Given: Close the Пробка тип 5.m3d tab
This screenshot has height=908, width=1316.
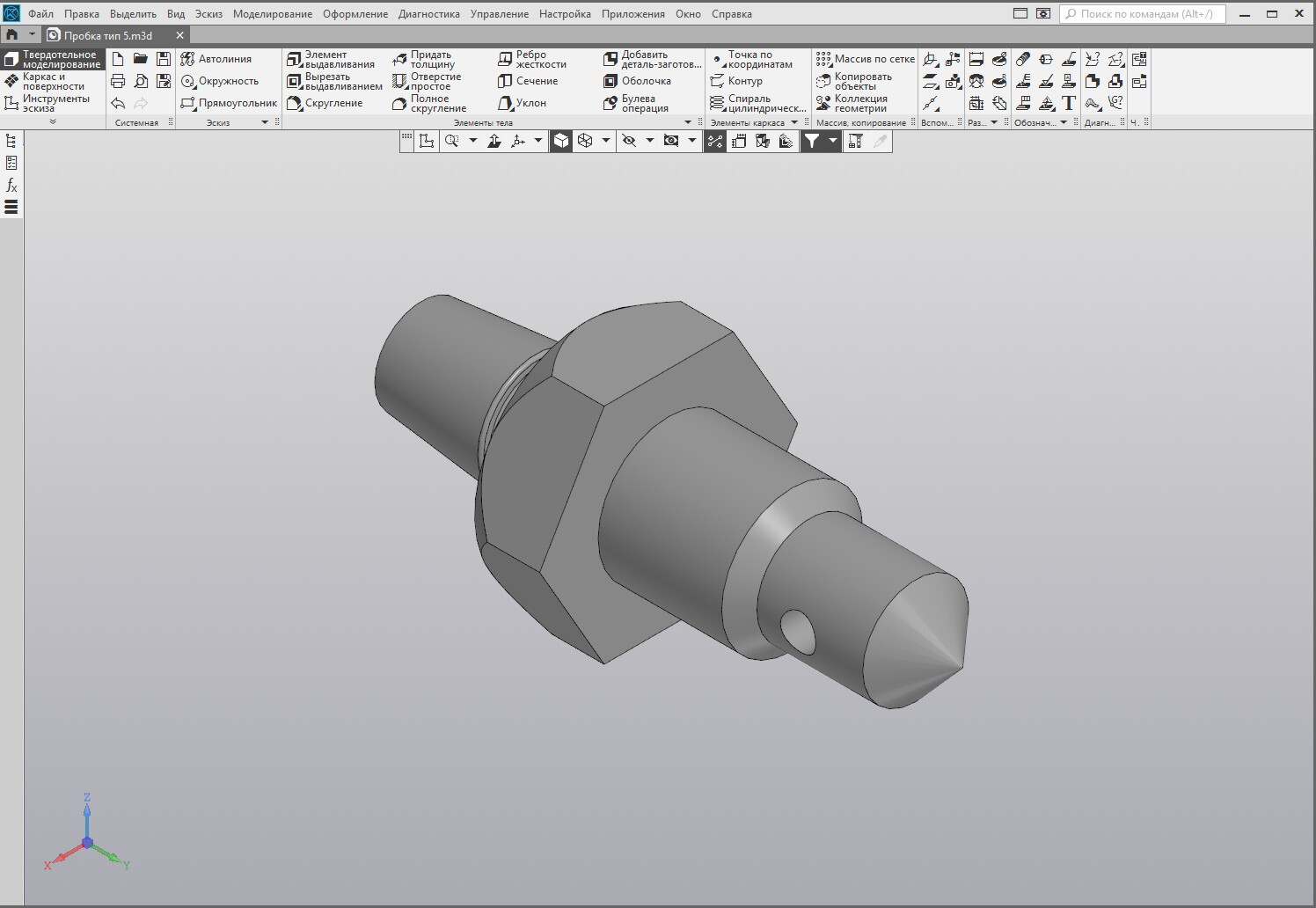Looking at the screenshot, I should tap(179, 35).
